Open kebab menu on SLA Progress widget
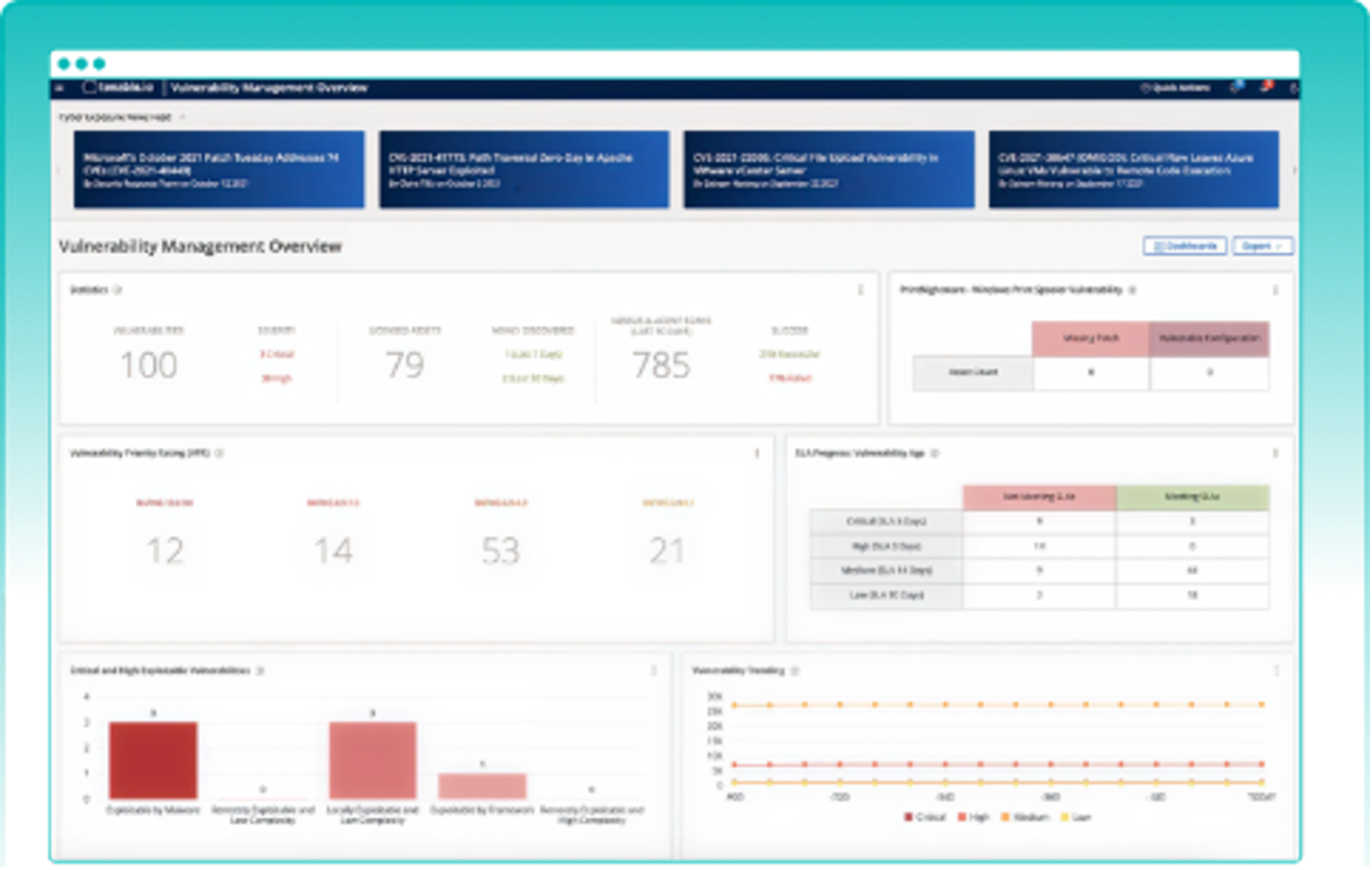This screenshot has height=870, width=1372. 1278,452
